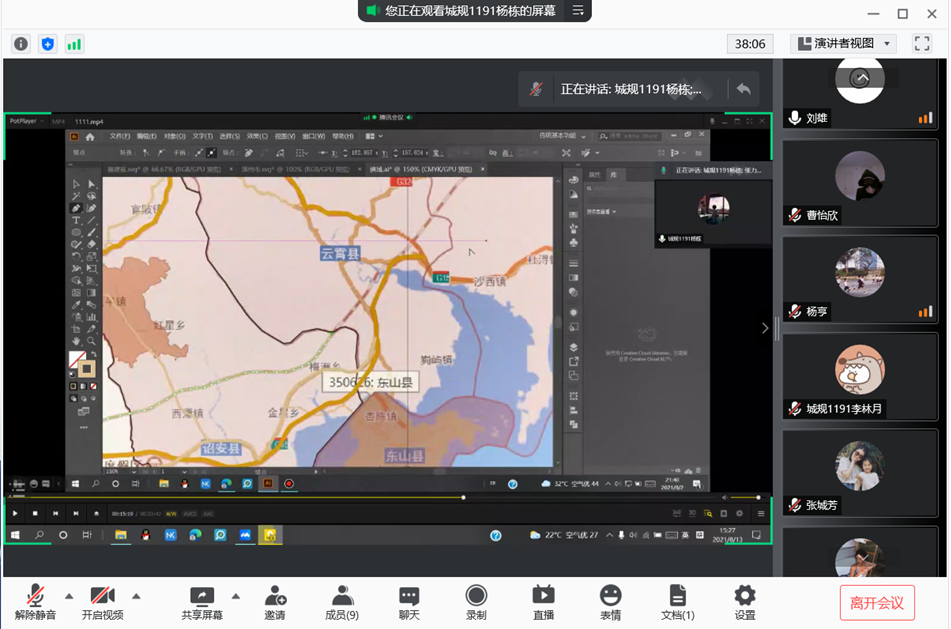
Task: Start screen sharing
Action: pyautogui.click(x=202, y=597)
